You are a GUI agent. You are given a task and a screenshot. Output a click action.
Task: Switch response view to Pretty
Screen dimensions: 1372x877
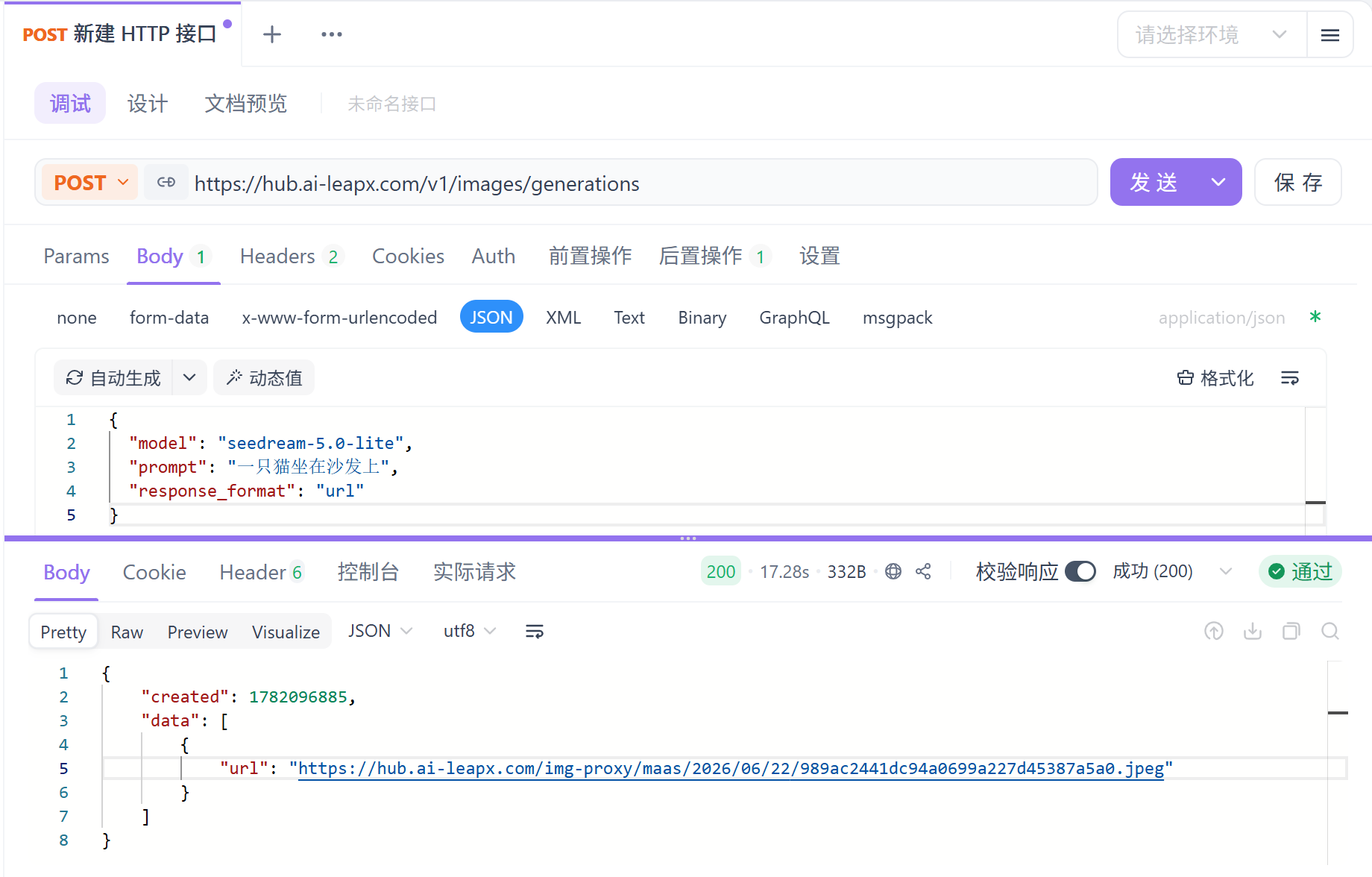tap(63, 632)
